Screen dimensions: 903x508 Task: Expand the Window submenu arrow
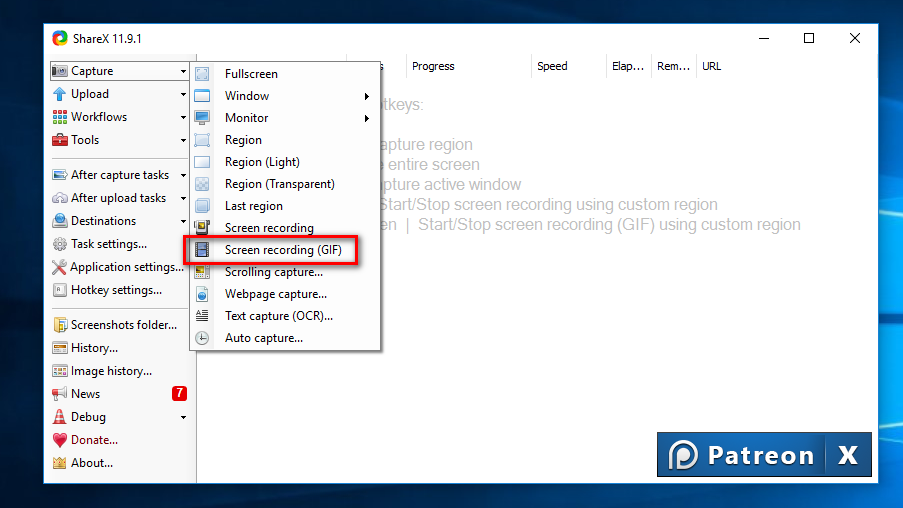[366, 96]
